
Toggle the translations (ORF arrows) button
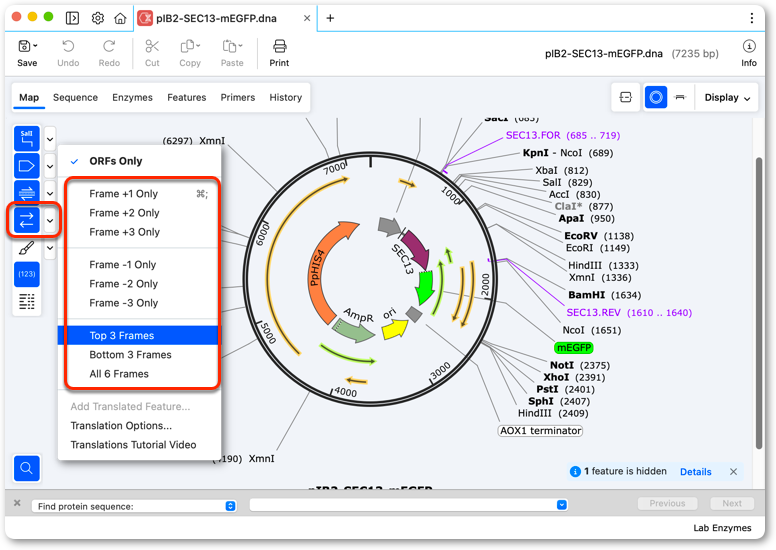(x=27, y=220)
